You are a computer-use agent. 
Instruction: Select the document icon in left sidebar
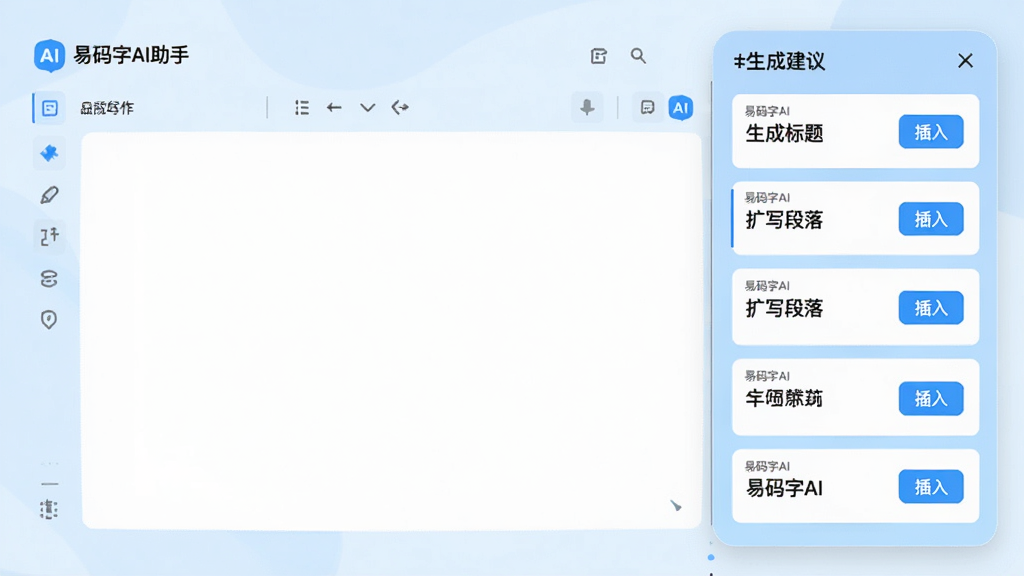(x=50, y=108)
